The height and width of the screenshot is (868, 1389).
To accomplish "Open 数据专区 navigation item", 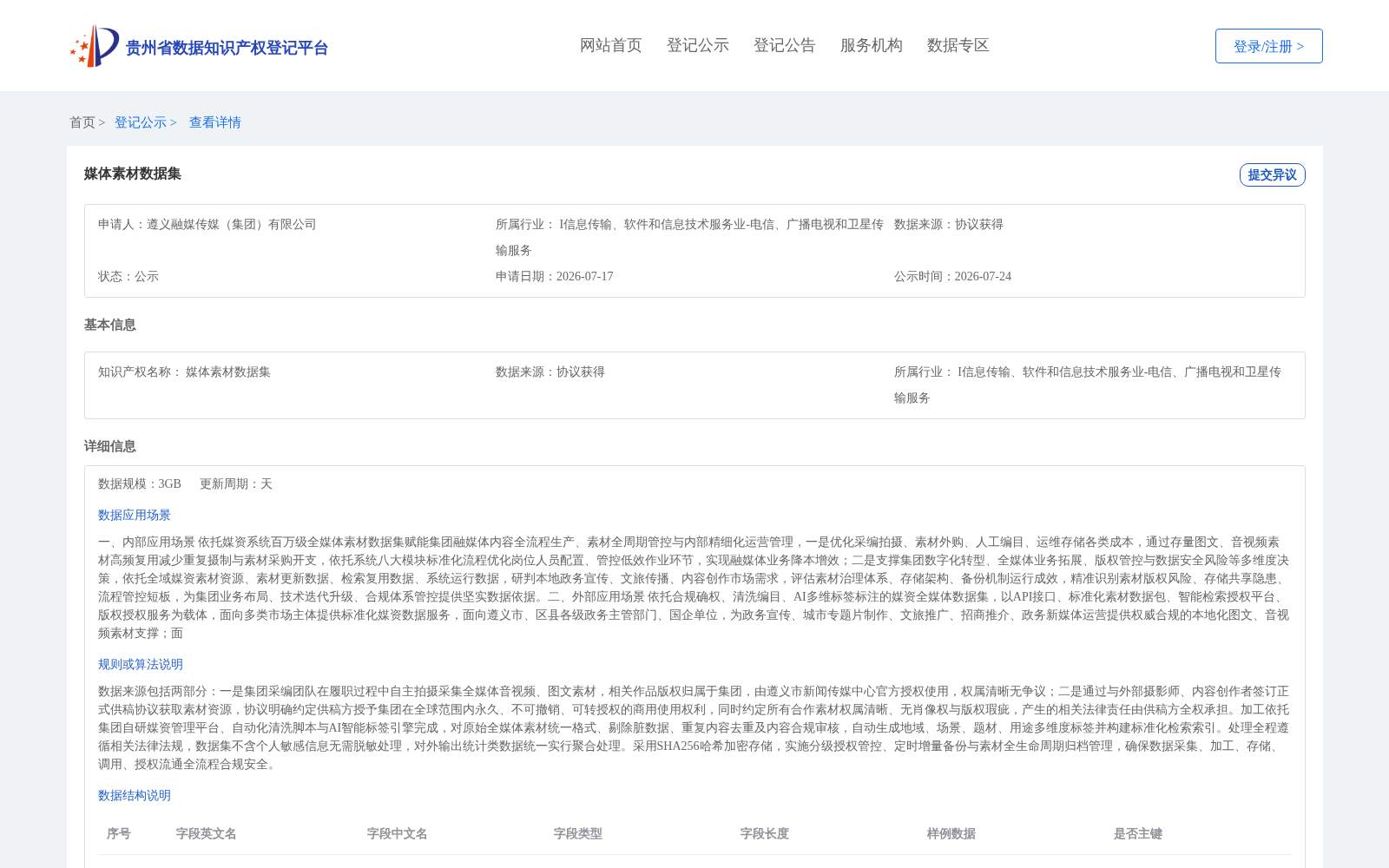I will (958, 45).
